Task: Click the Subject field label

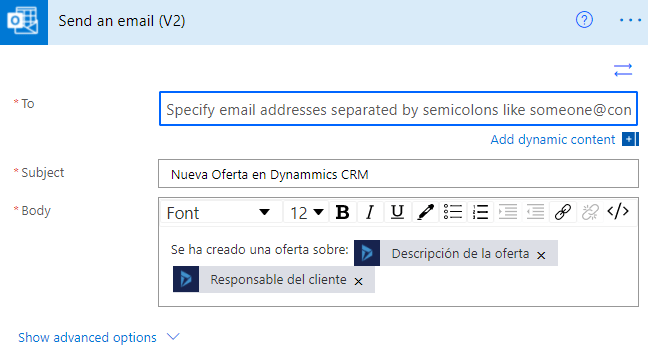Action: (x=43, y=172)
